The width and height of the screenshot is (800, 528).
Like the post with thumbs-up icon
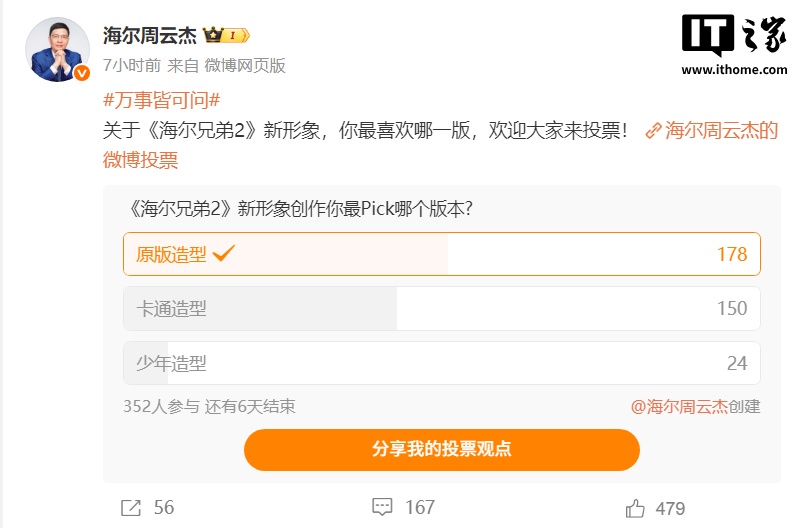(635, 508)
